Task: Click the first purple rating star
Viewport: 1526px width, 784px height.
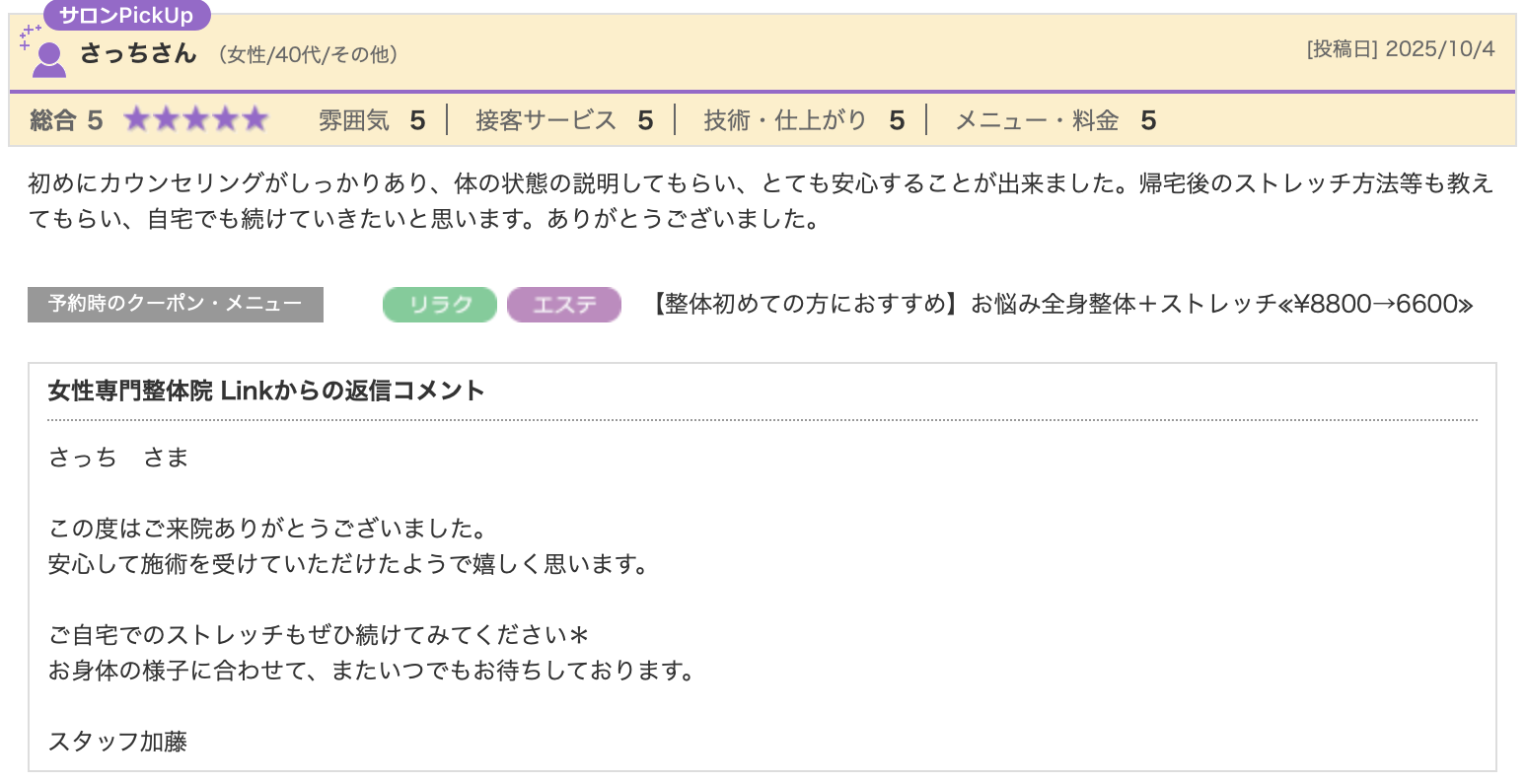Action: [x=136, y=119]
